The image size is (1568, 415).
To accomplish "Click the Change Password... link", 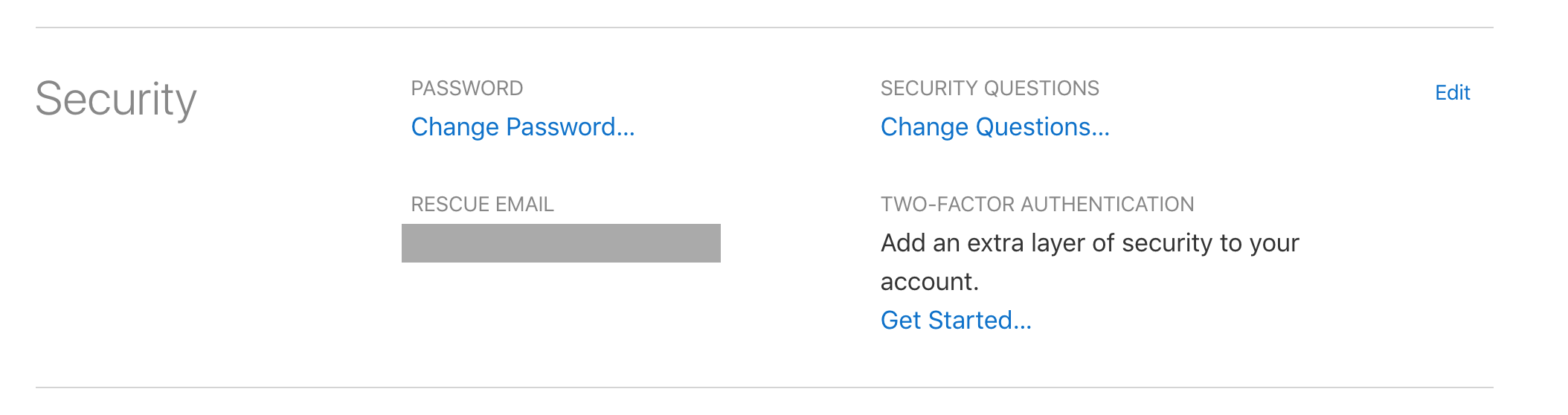I will coord(522,127).
